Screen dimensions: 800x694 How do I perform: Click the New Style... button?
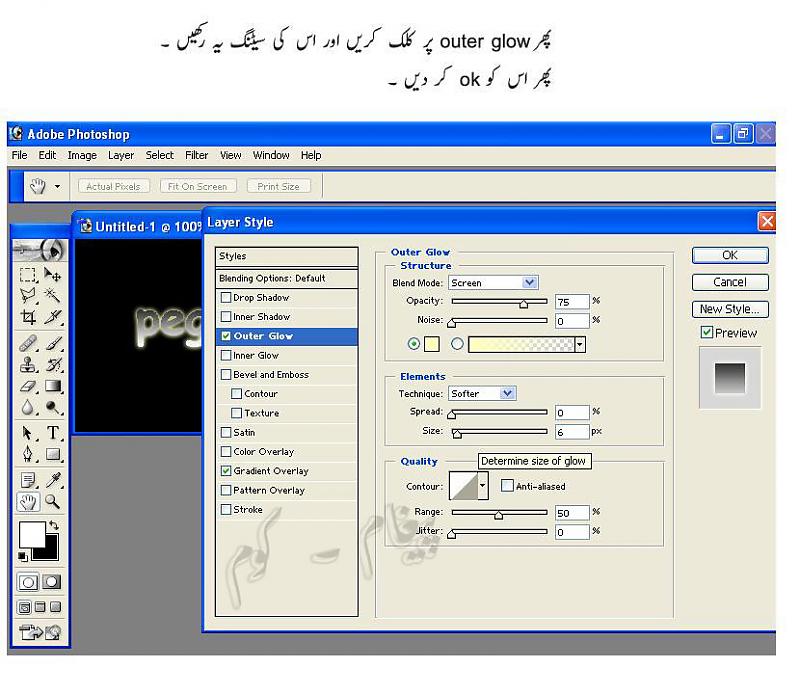click(730, 310)
